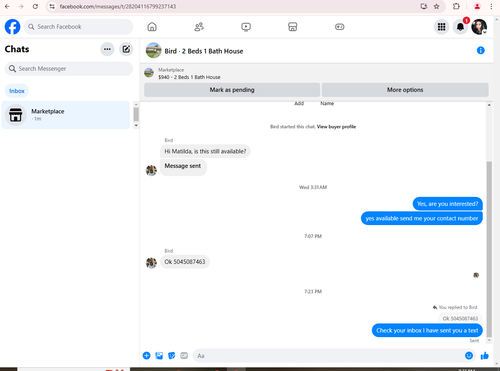Click the conversation information icon
The image size is (500, 371).
(481, 50)
